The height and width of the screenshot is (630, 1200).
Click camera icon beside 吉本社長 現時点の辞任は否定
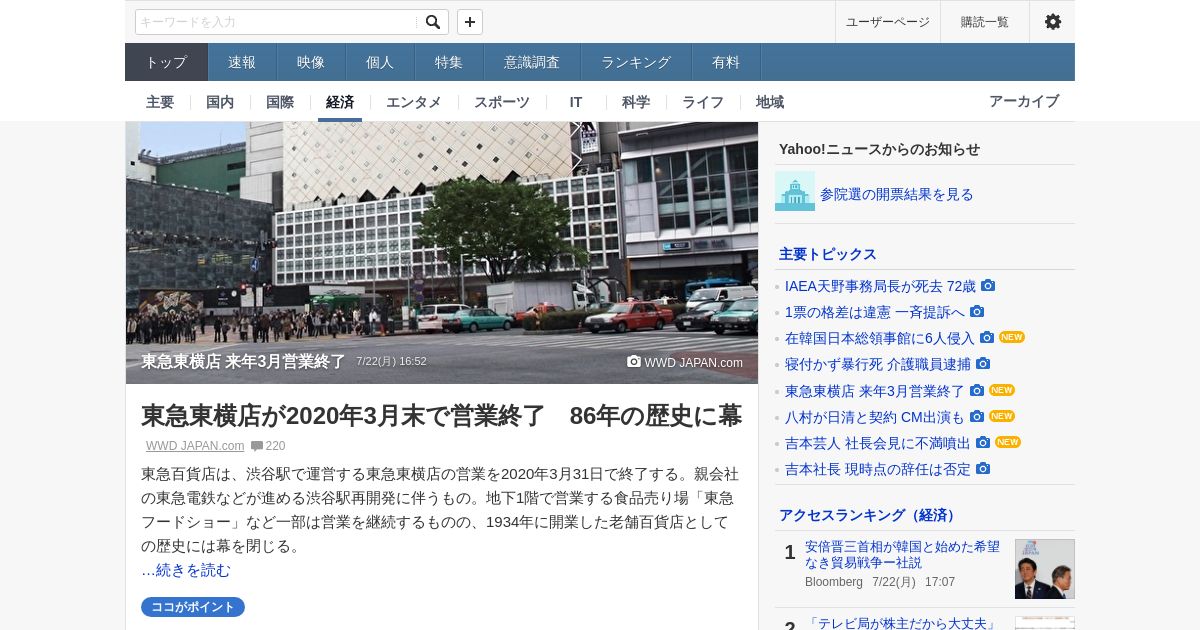point(983,468)
